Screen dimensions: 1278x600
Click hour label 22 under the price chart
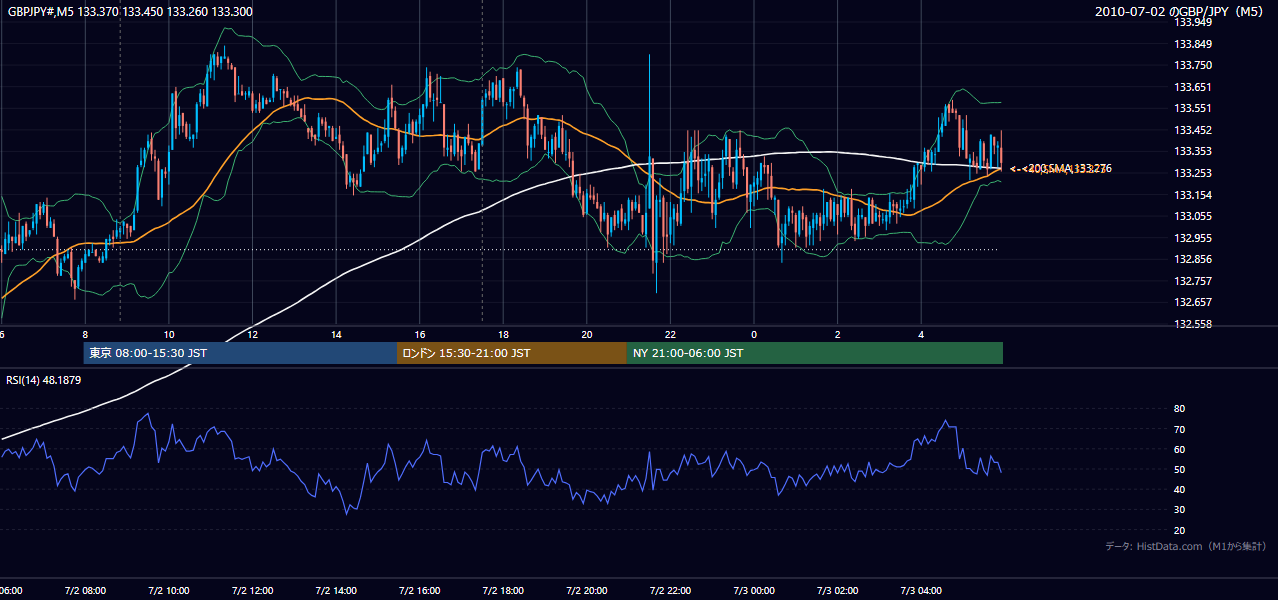click(671, 334)
